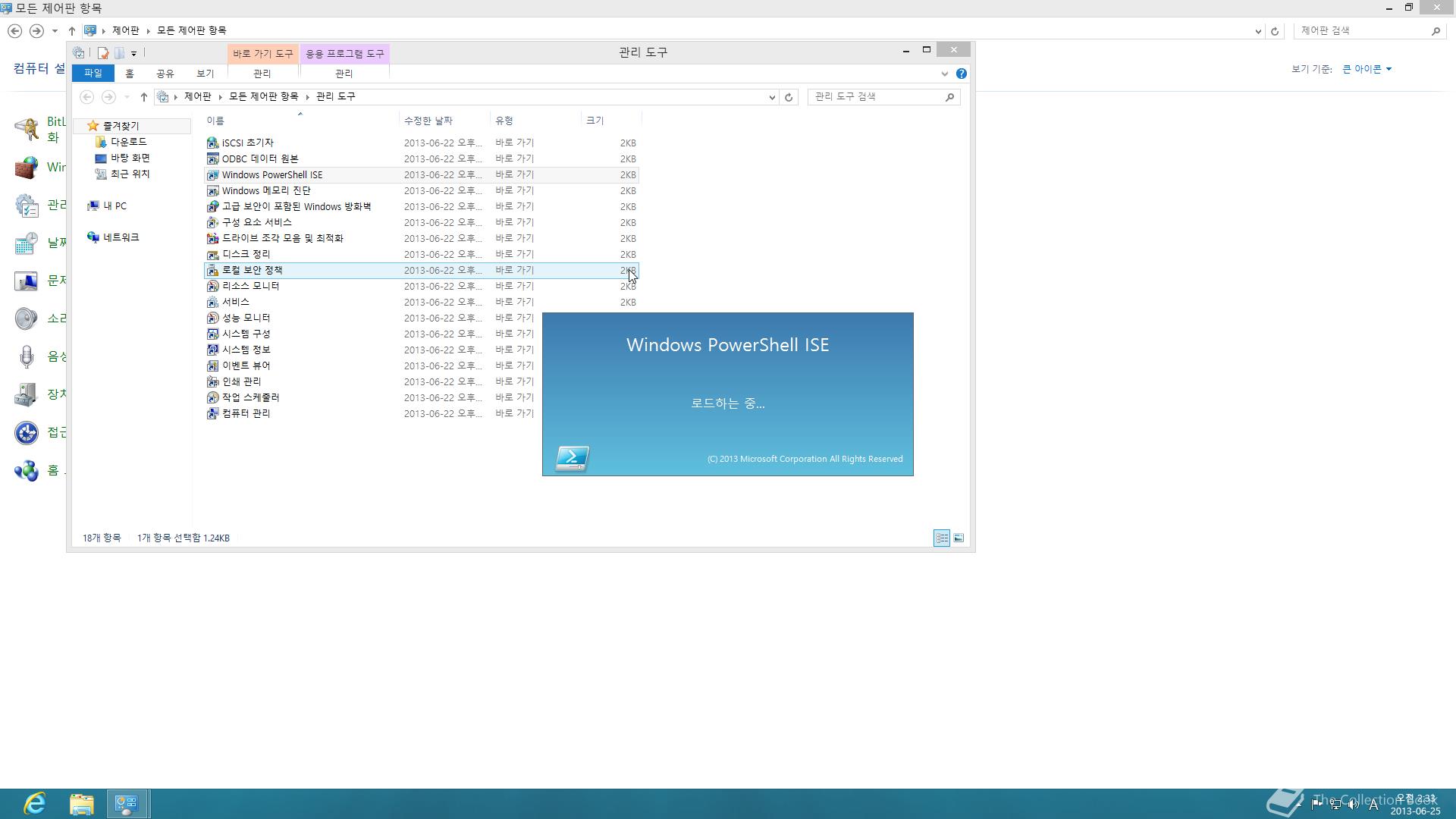Click 모든 제어판 항목 in 관리 도구 breadcrumb
Screen dimensions: 1456x819
pos(263,96)
